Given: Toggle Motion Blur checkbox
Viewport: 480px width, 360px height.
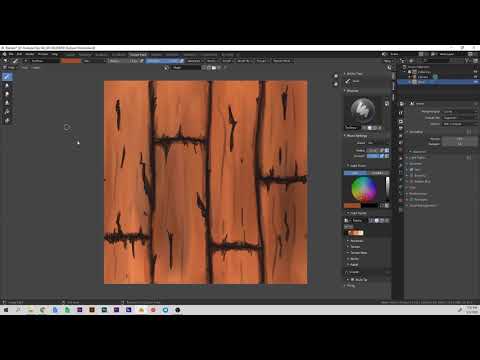Looking at the screenshot, I should tap(412, 181).
